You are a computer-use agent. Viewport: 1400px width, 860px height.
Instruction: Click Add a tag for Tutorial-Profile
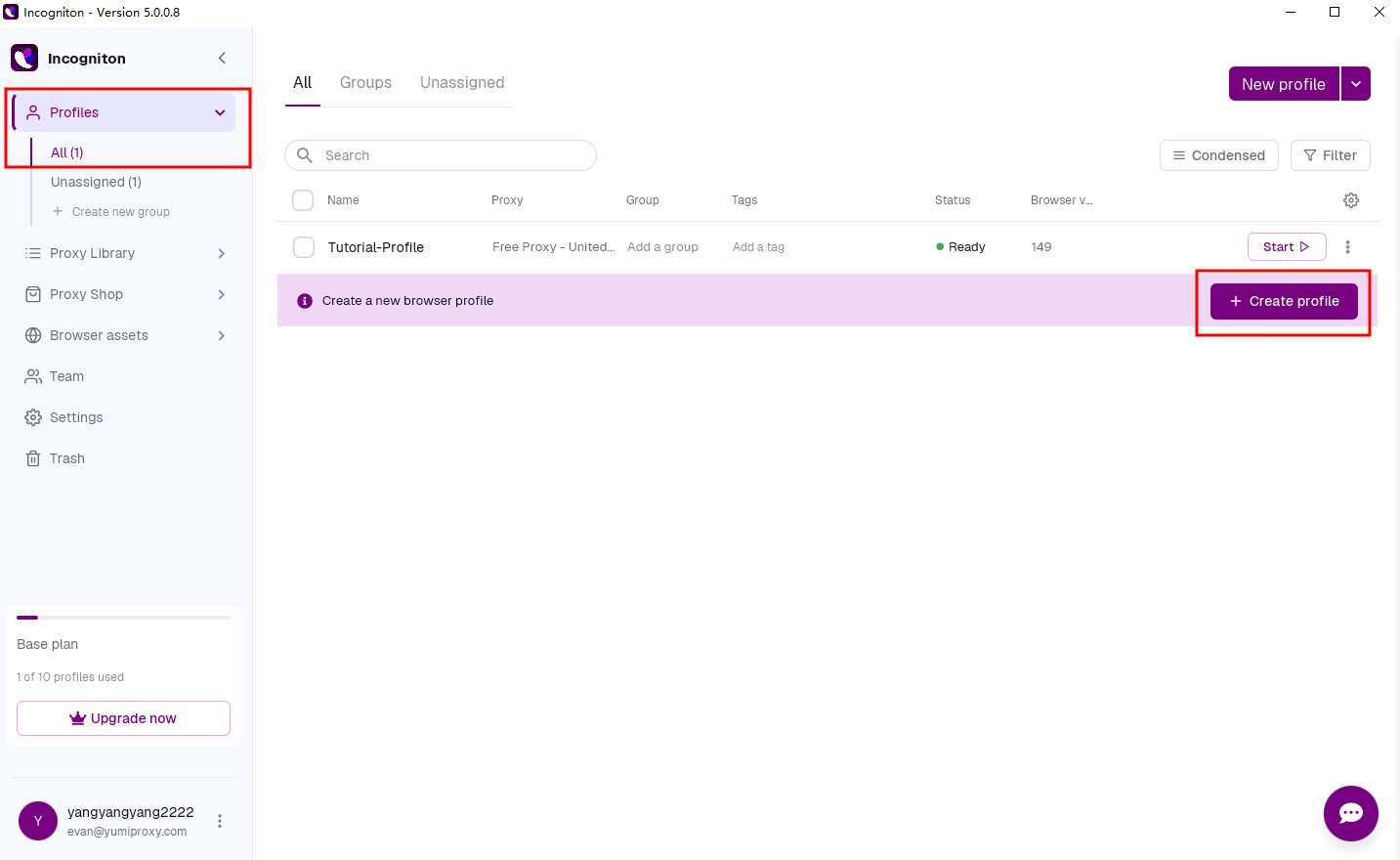tap(758, 247)
